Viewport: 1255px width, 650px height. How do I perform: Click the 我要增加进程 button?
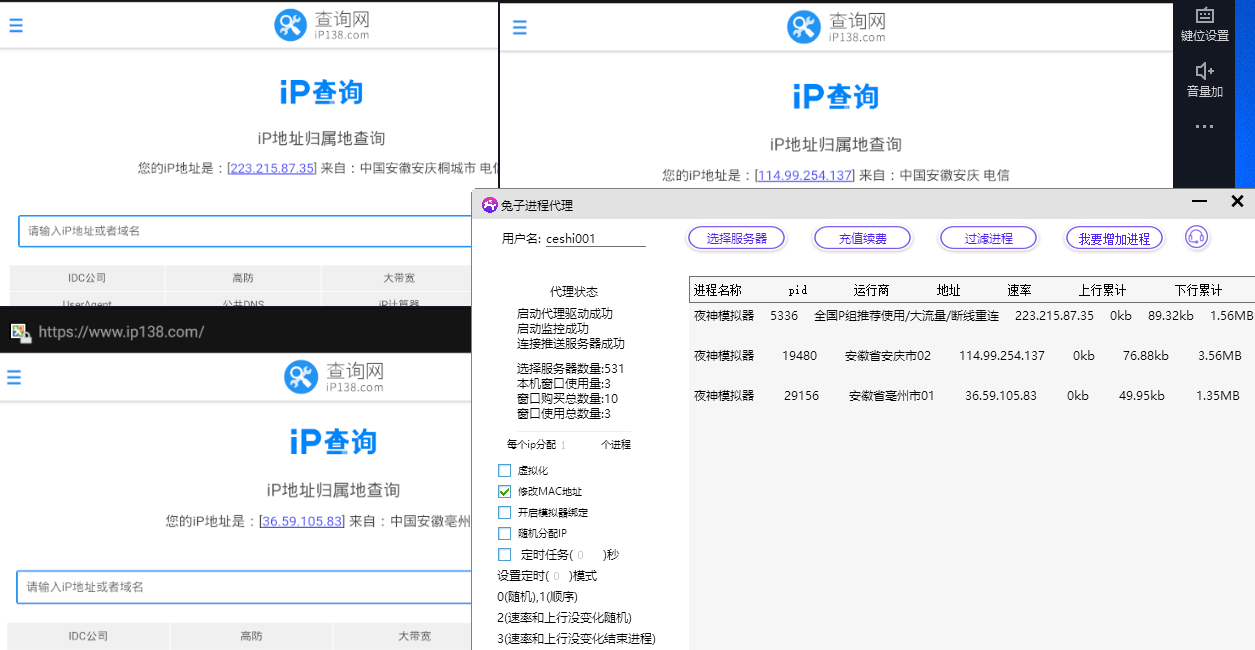[1115, 238]
